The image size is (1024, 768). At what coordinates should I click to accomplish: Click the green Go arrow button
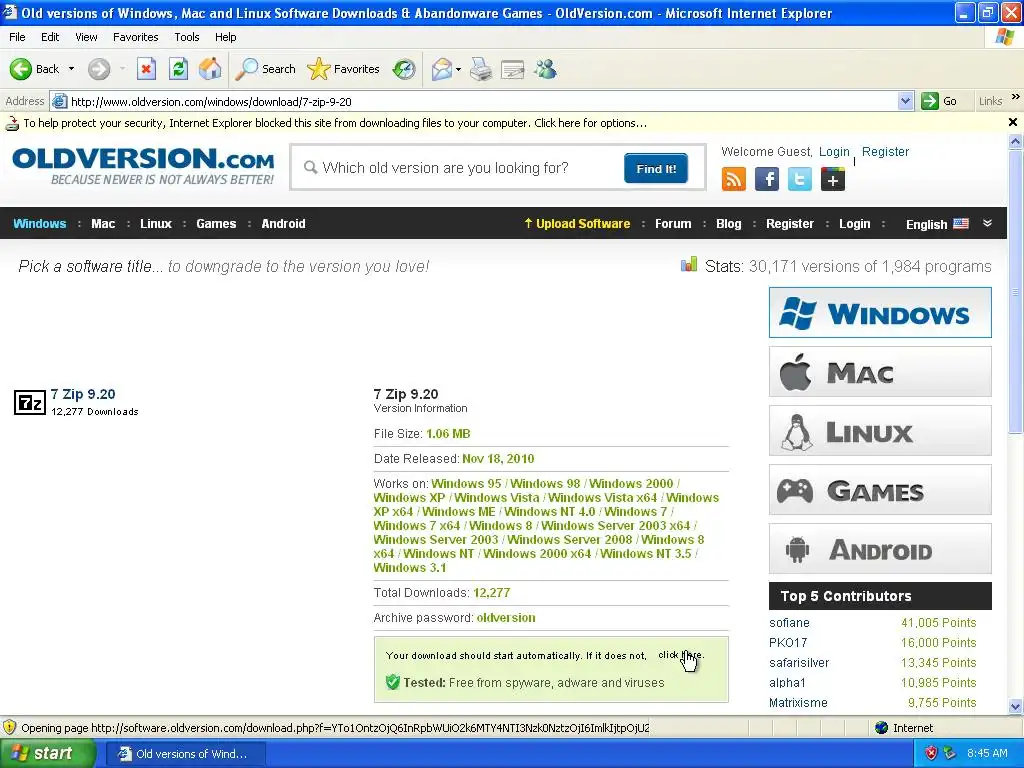click(x=929, y=101)
